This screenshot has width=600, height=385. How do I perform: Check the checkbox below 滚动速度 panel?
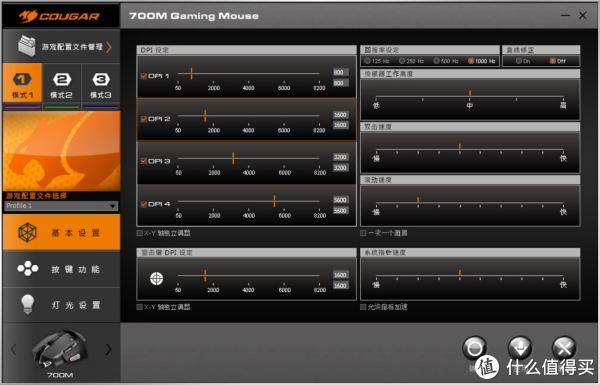point(363,233)
